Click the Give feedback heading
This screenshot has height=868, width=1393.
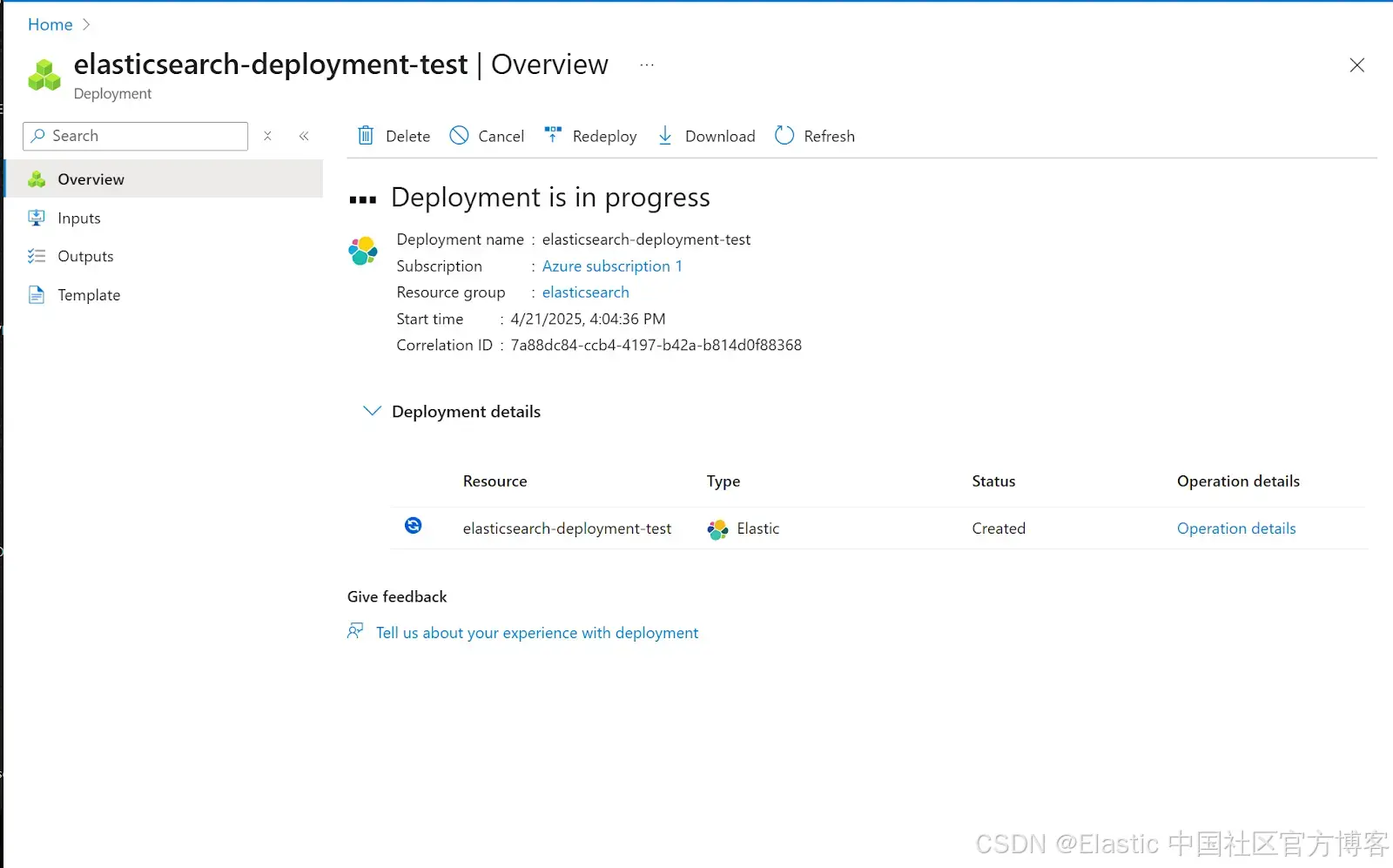pos(397,596)
